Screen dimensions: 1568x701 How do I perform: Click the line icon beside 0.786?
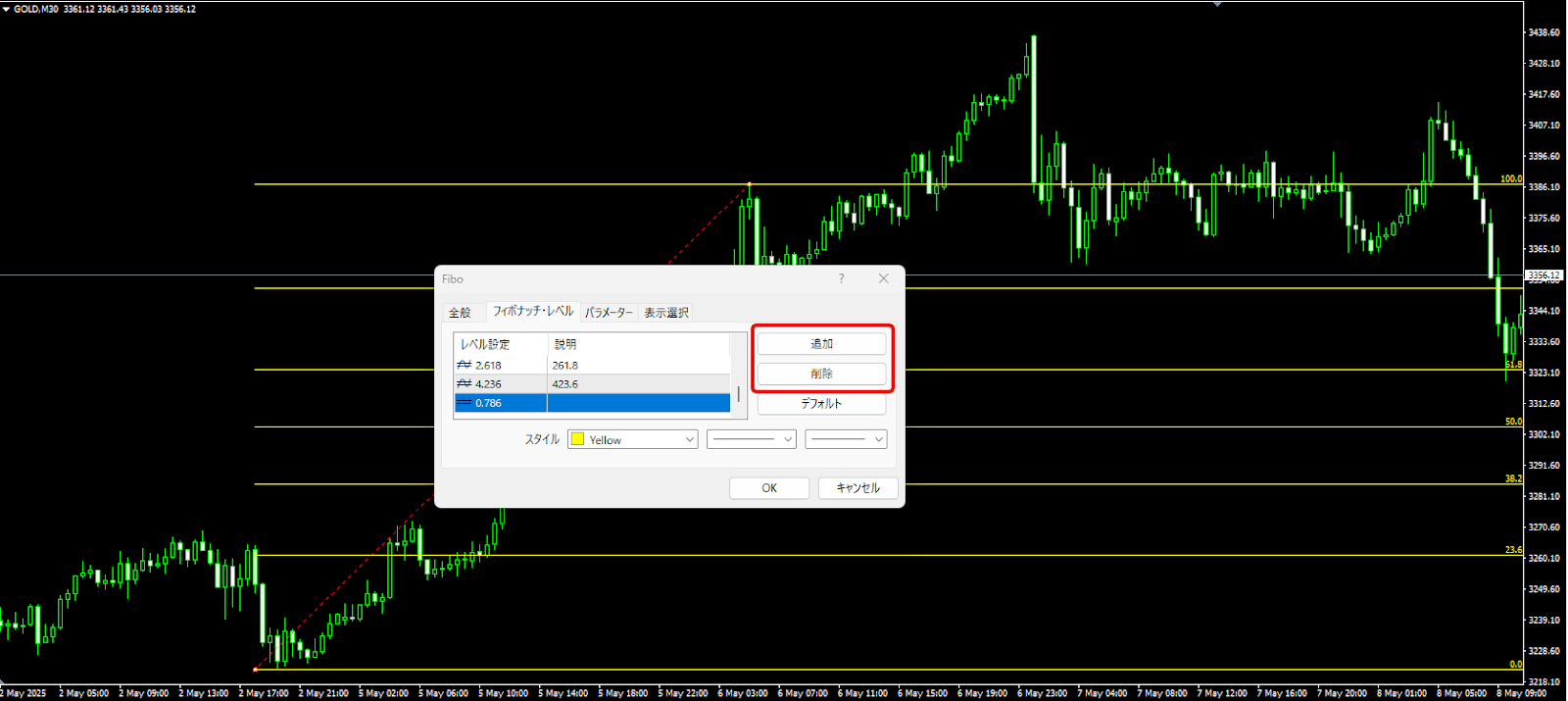465,403
